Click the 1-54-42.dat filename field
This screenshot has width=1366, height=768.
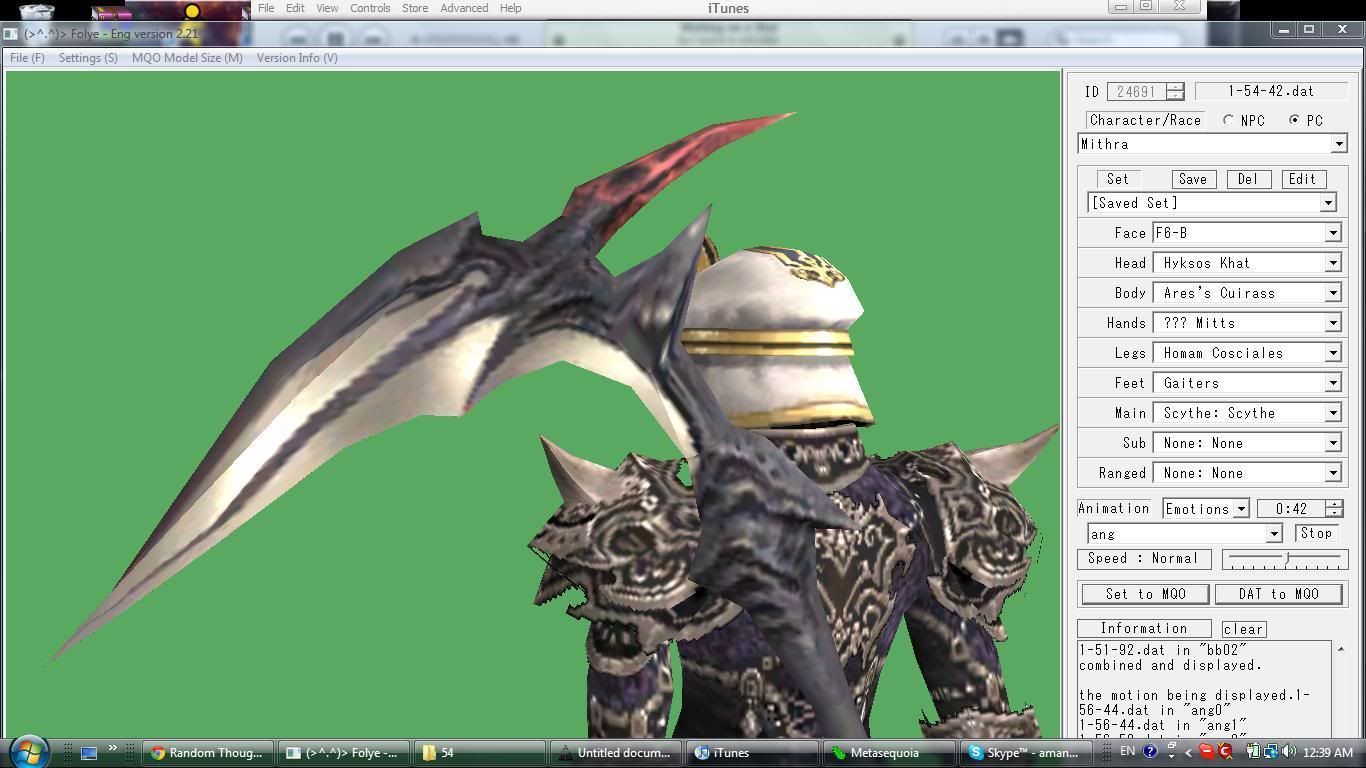click(1271, 91)
